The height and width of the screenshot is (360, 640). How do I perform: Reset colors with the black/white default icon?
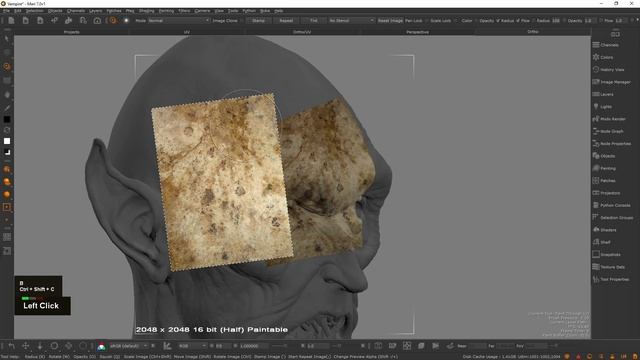tap(7, 152)
